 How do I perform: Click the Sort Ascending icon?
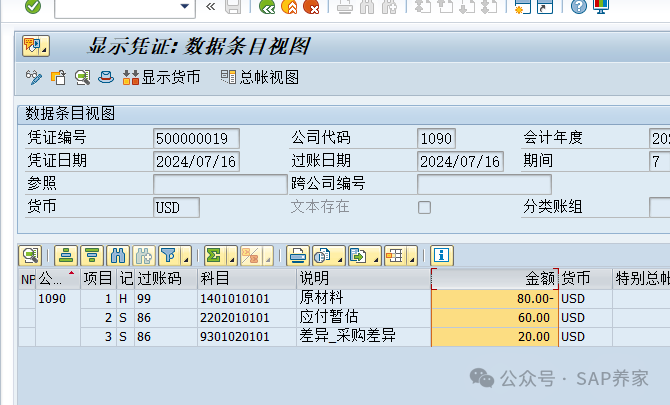click(x=66, y=255)
